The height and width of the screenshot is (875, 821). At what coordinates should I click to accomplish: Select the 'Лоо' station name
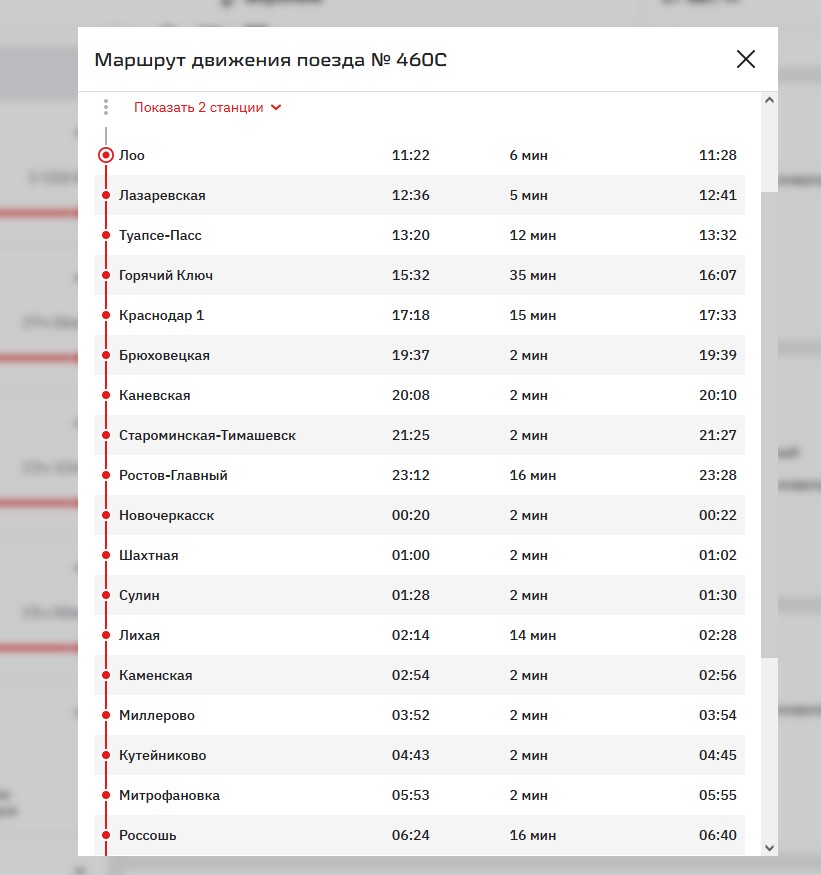(132, 155)
